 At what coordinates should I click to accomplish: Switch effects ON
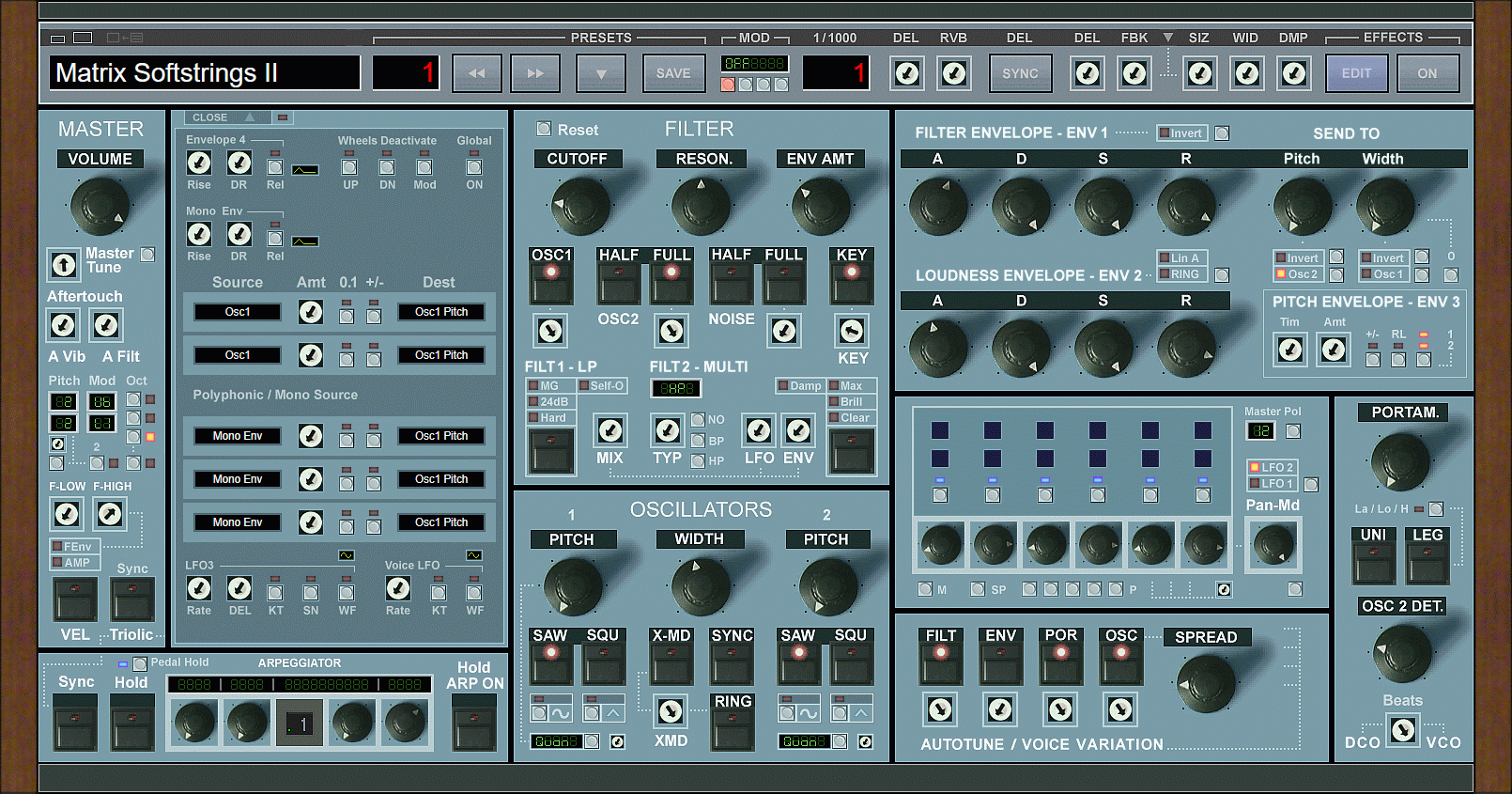click(1427, 73)
